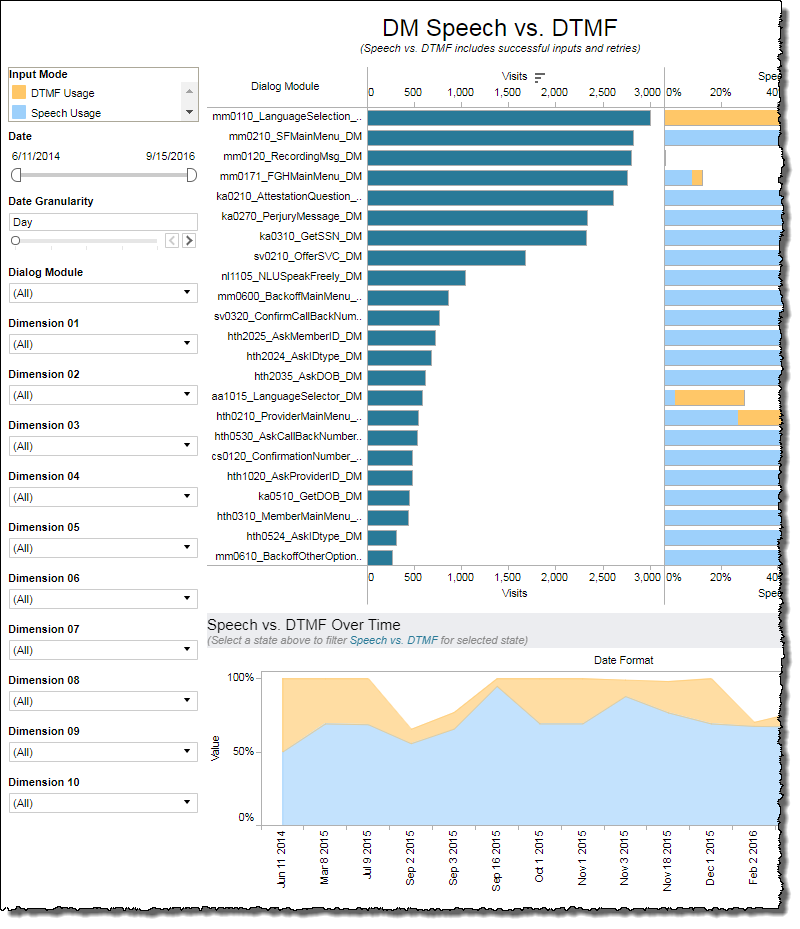The image size is (800, 929).
Task: Click the Date range end handle
Action: point(192,175)
